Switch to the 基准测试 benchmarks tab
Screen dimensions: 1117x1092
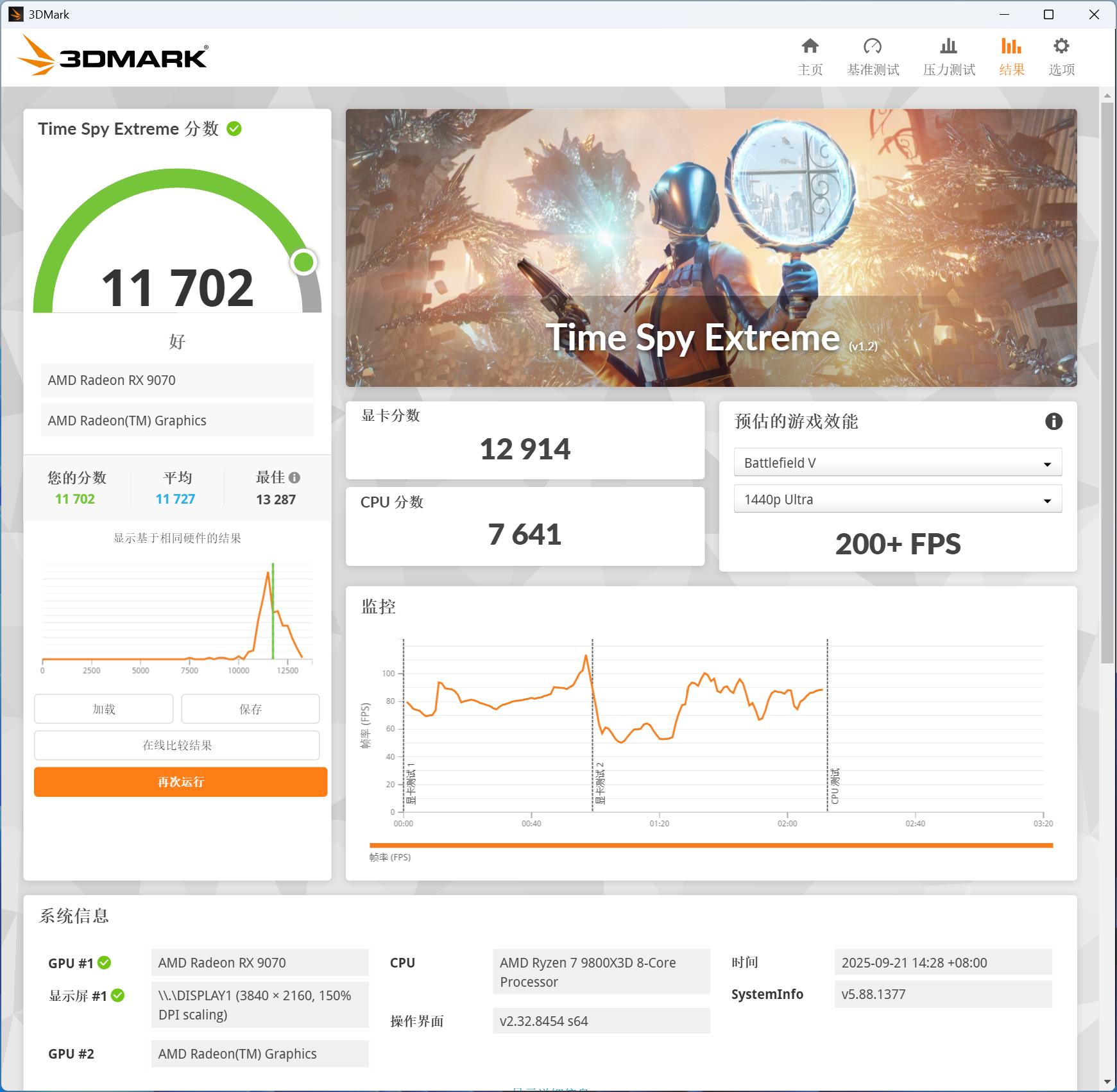(x=873, y=57)
